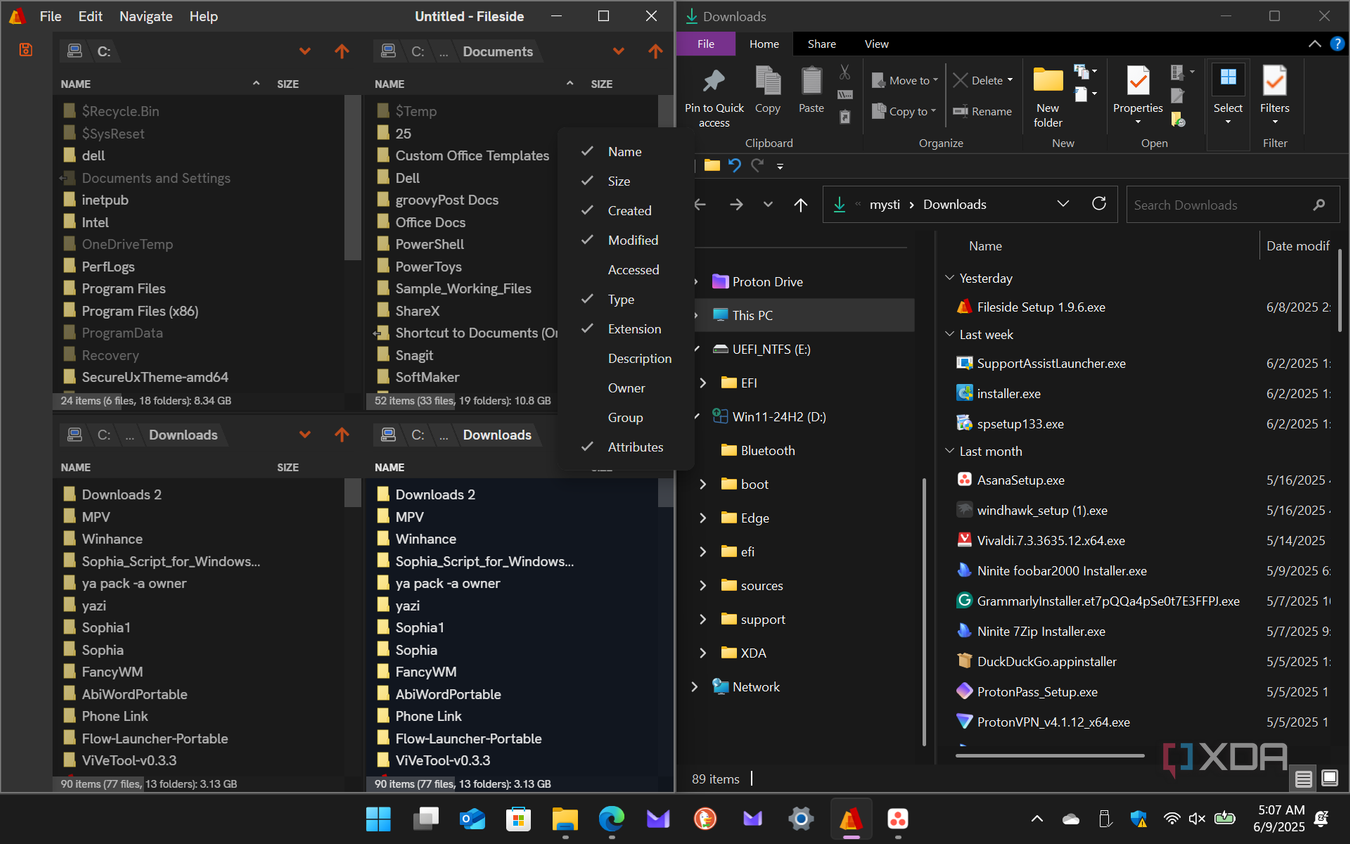Click the orange save icon in Fileside's sidebar

pyautogui.click(x=26, y=50)
